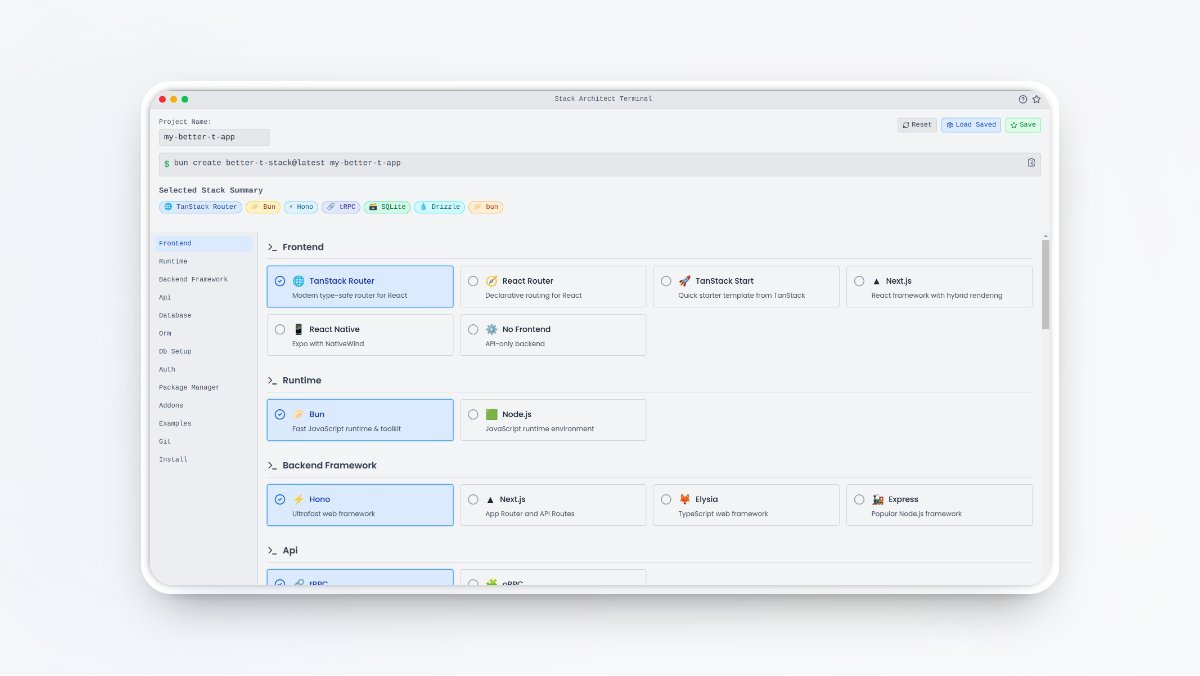Jump to Auth section

204,369
